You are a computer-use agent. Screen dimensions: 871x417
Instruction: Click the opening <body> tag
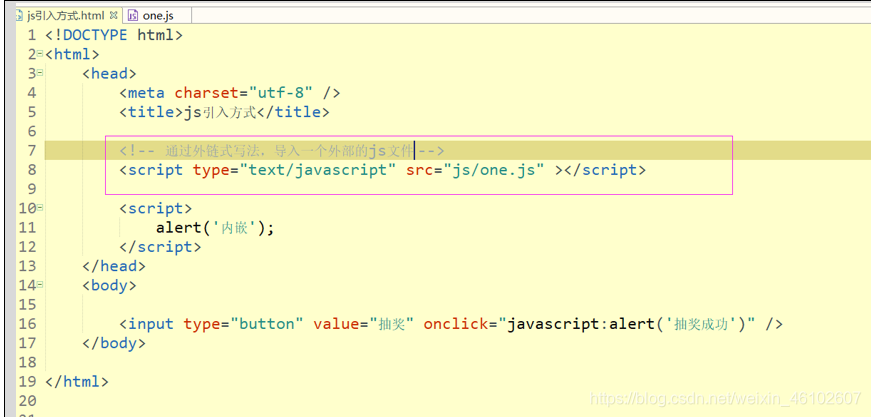tap(109, 286)
